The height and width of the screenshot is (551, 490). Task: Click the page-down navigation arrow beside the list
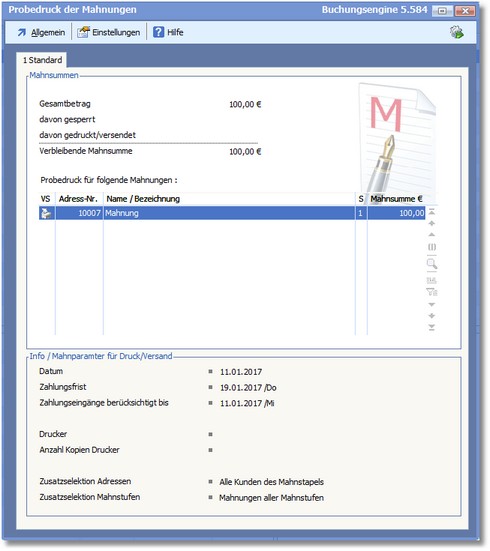(432, 316)
